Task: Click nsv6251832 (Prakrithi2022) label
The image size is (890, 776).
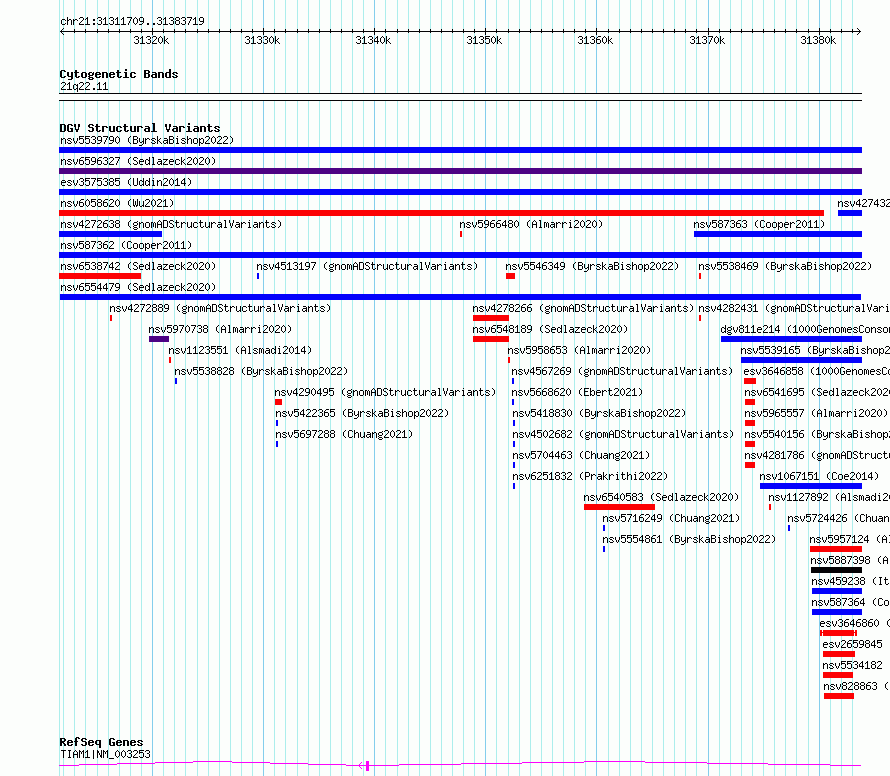Action: click(590, 476)
